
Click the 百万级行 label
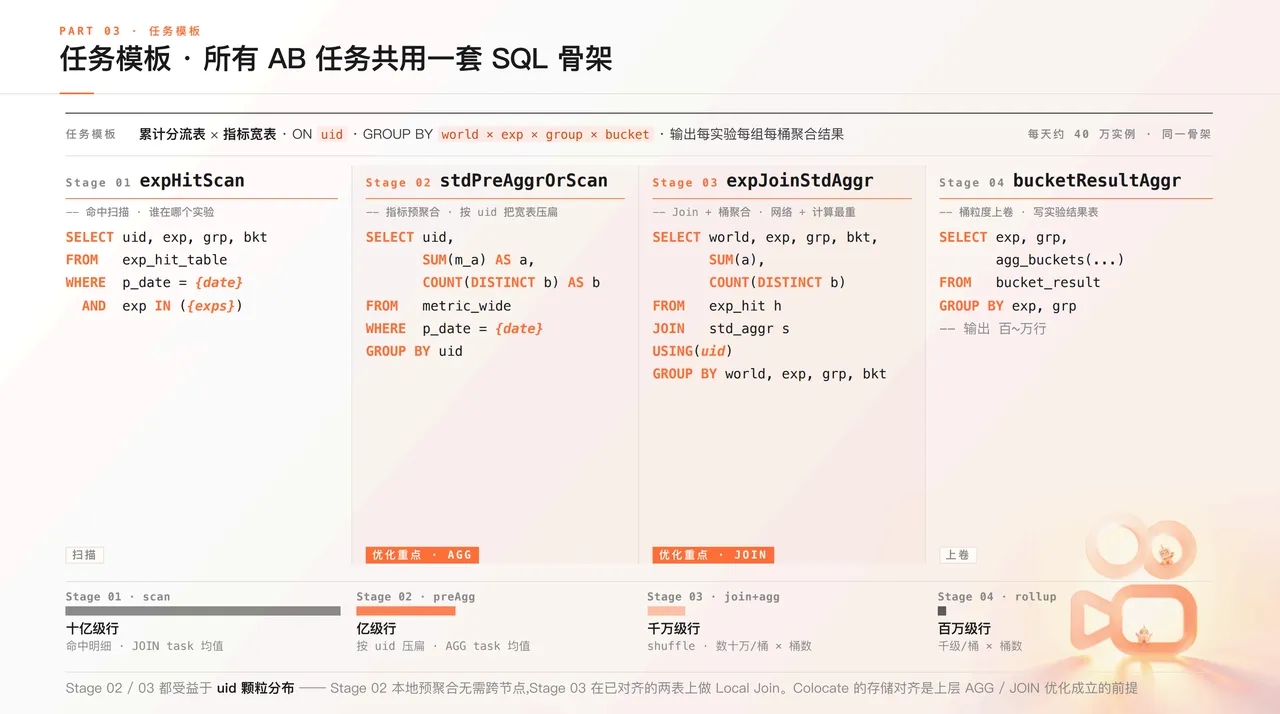pos(964,629)
